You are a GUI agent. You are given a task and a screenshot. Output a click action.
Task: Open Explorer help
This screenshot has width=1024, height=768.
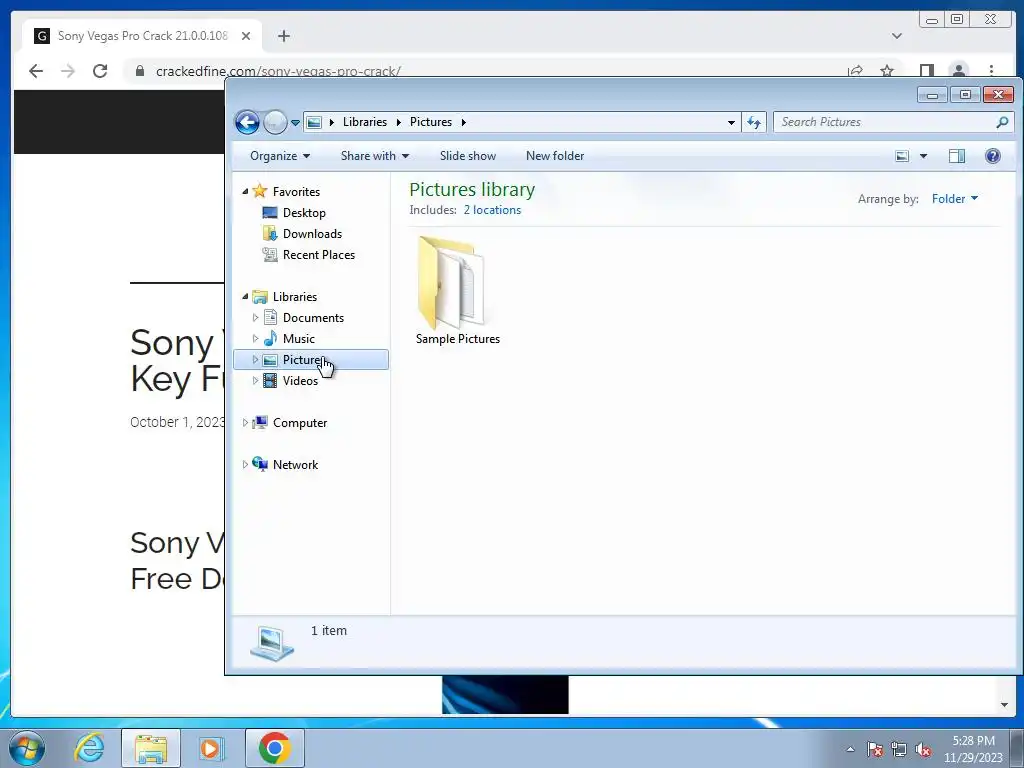[x=993, y=156]
